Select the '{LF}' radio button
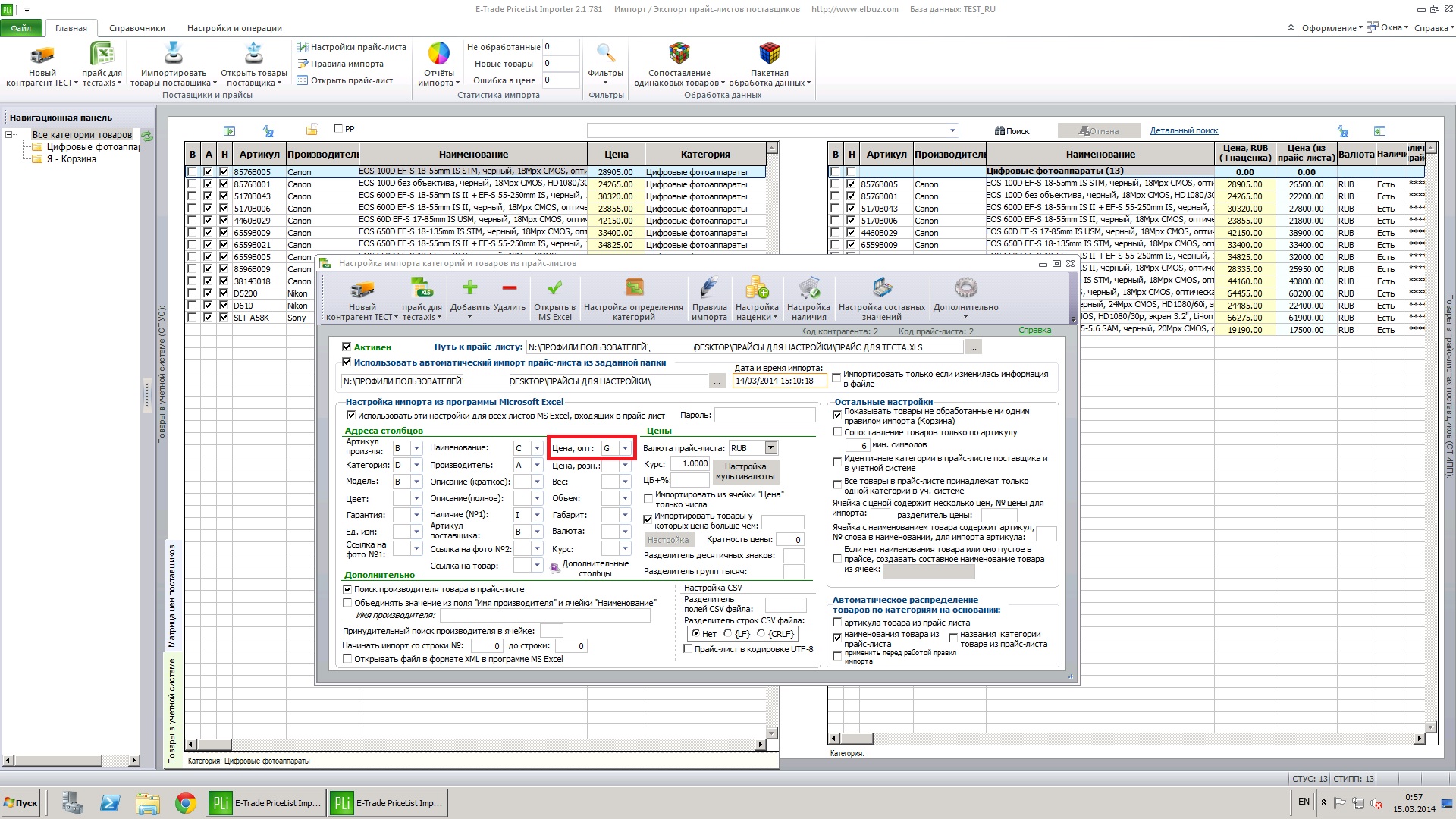This screenshot has width=1456, height=819. tap(728, 633)
